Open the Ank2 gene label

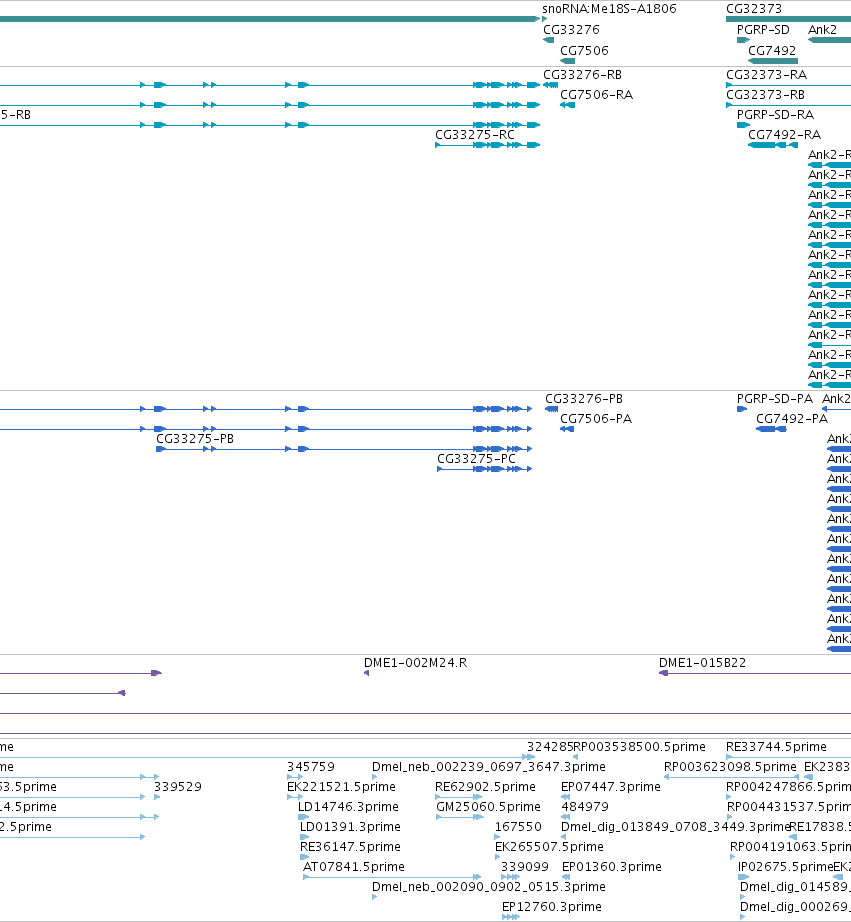822,30
